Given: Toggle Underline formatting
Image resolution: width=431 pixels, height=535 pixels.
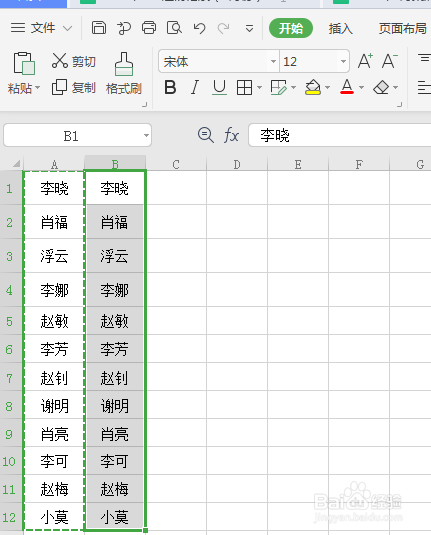Looking at the screenshot, I should pyautogui.click(x=219, y=87).
